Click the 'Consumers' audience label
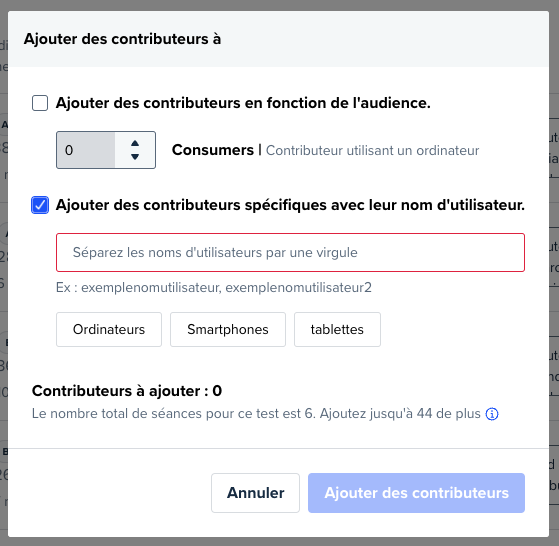The image size is (559, 546). pyautogui.click(x=213, y=150)
